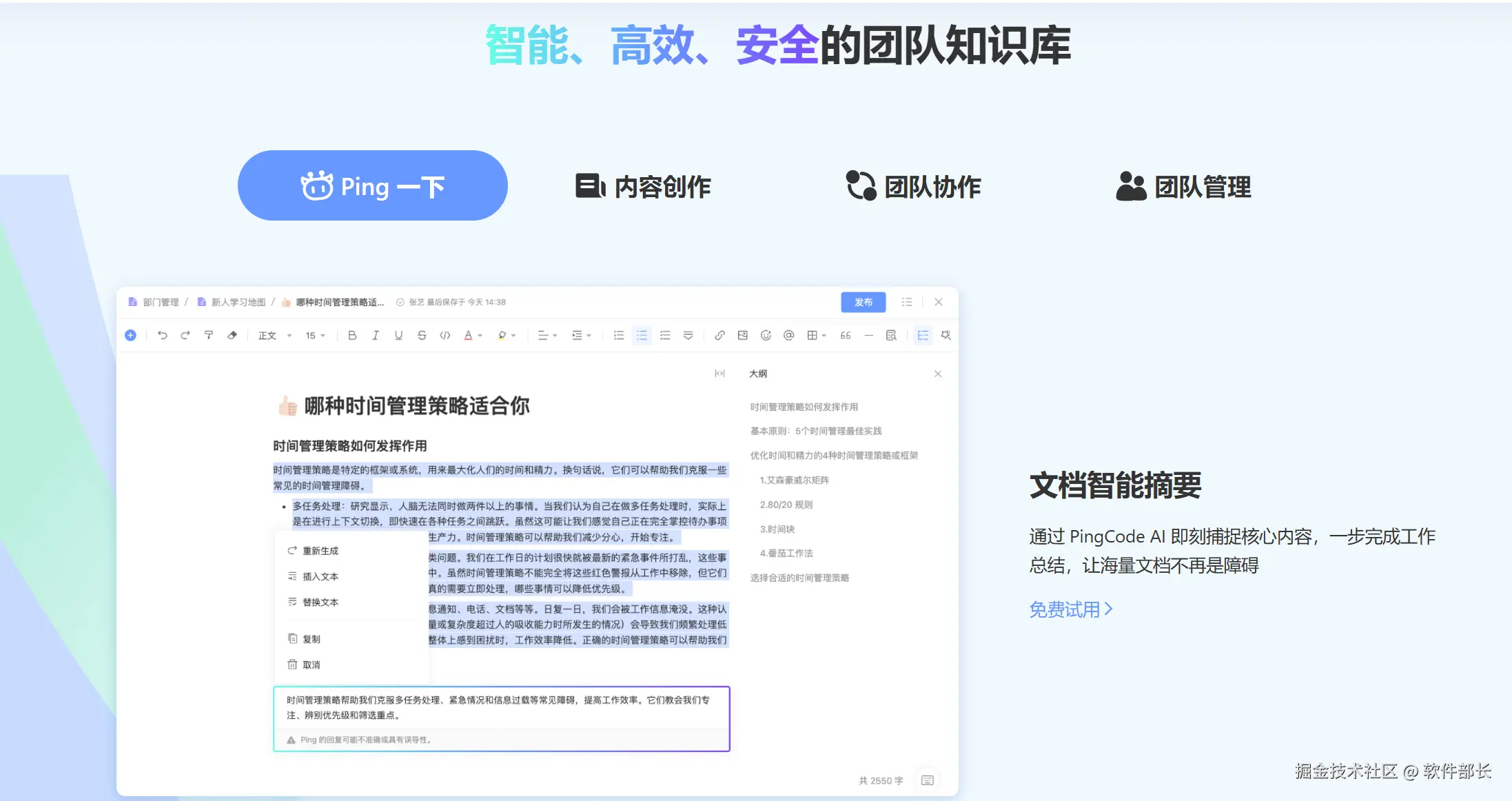Open the font size 15 dropdown
Image resolution: width=1512 pixels, height=801 pixels.
(315, 336)
